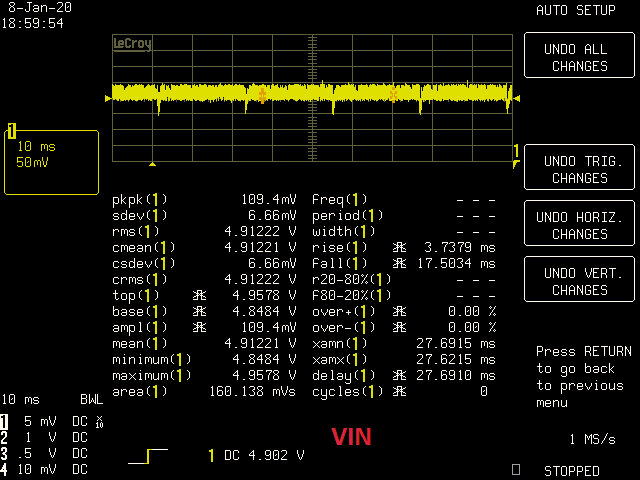The image size is (640, 480).
Task: Click the warning icon beside top(1)
Action: 199,295
